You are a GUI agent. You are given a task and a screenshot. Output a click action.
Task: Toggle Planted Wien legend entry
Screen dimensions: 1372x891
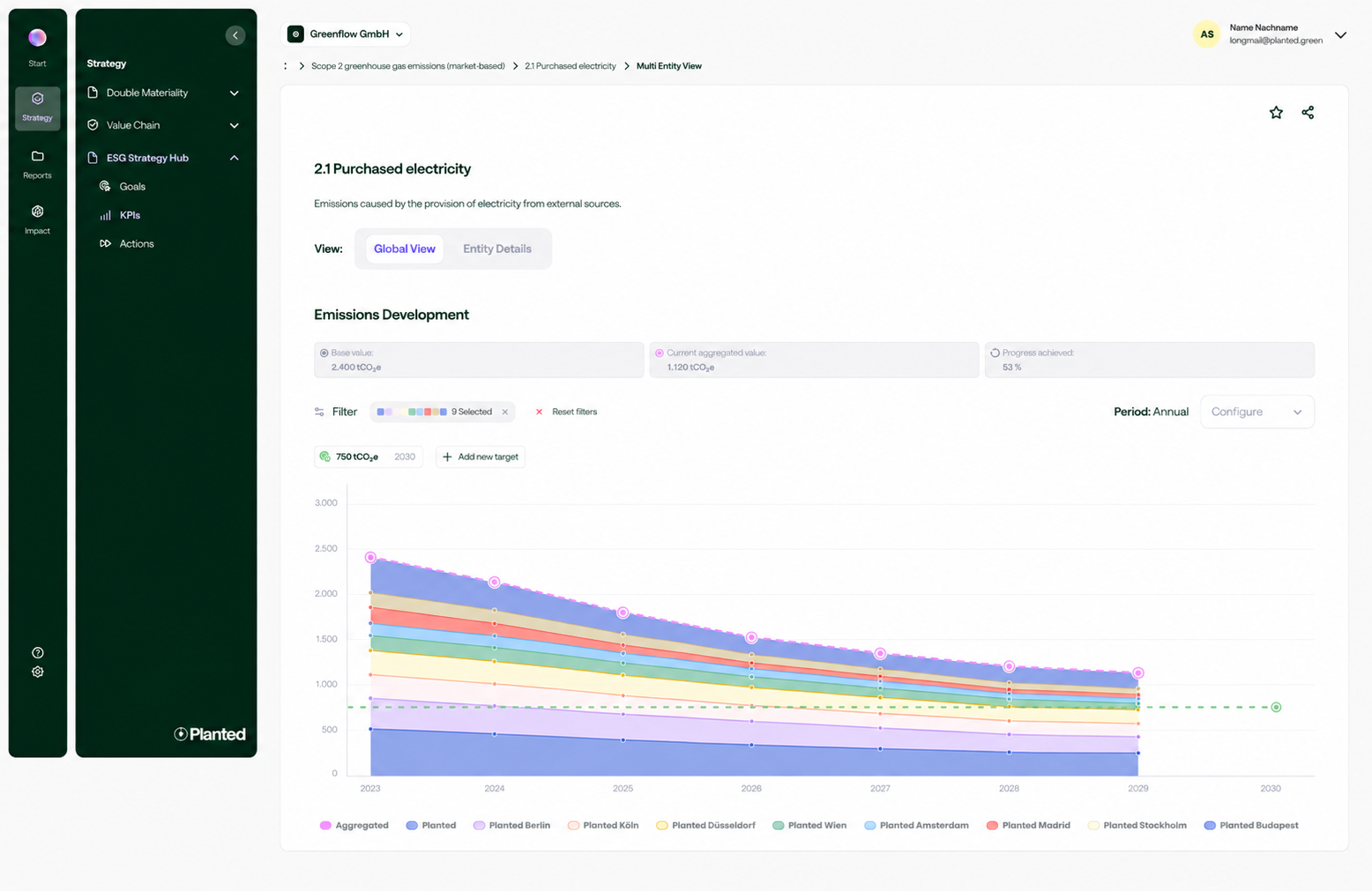click(809, 826)
